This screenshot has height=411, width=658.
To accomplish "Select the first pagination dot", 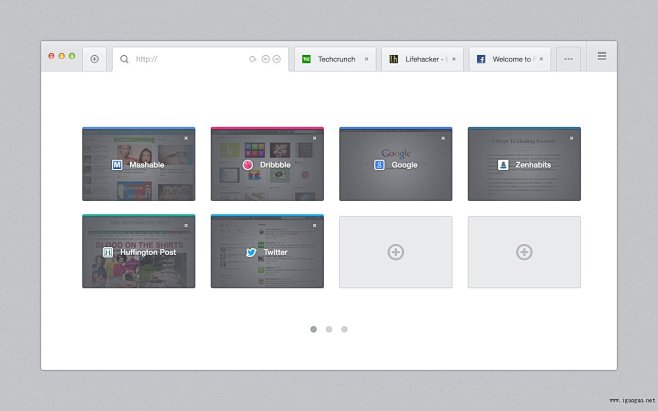I will coord(313,329).
